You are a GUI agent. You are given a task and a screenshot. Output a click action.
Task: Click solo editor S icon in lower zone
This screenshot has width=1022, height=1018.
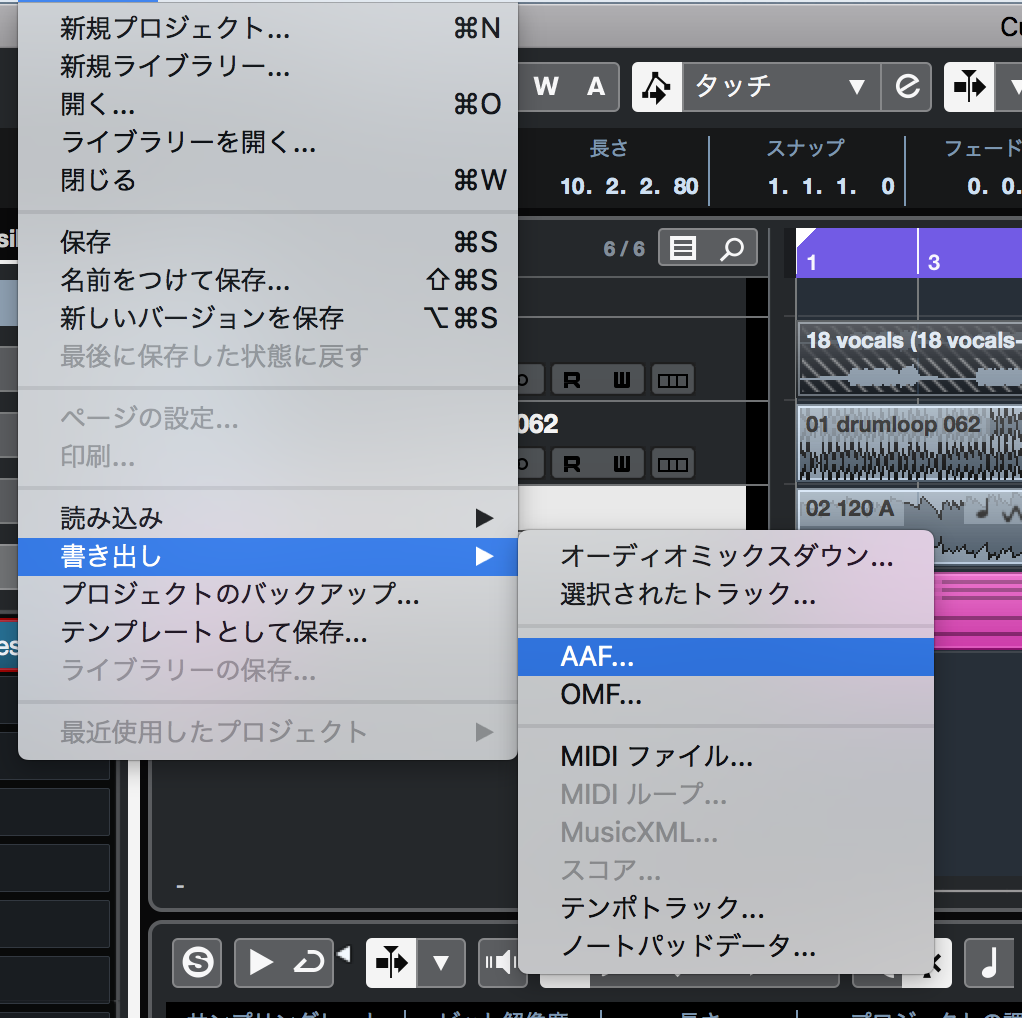pos(197,963)
